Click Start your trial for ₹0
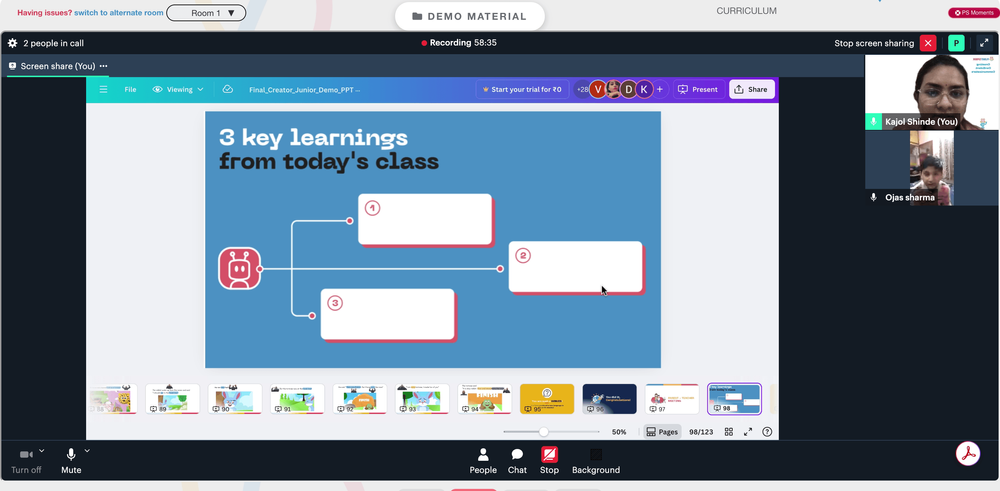The height and width of the screenshot is (491, 1000). click(x=522, y=89)
